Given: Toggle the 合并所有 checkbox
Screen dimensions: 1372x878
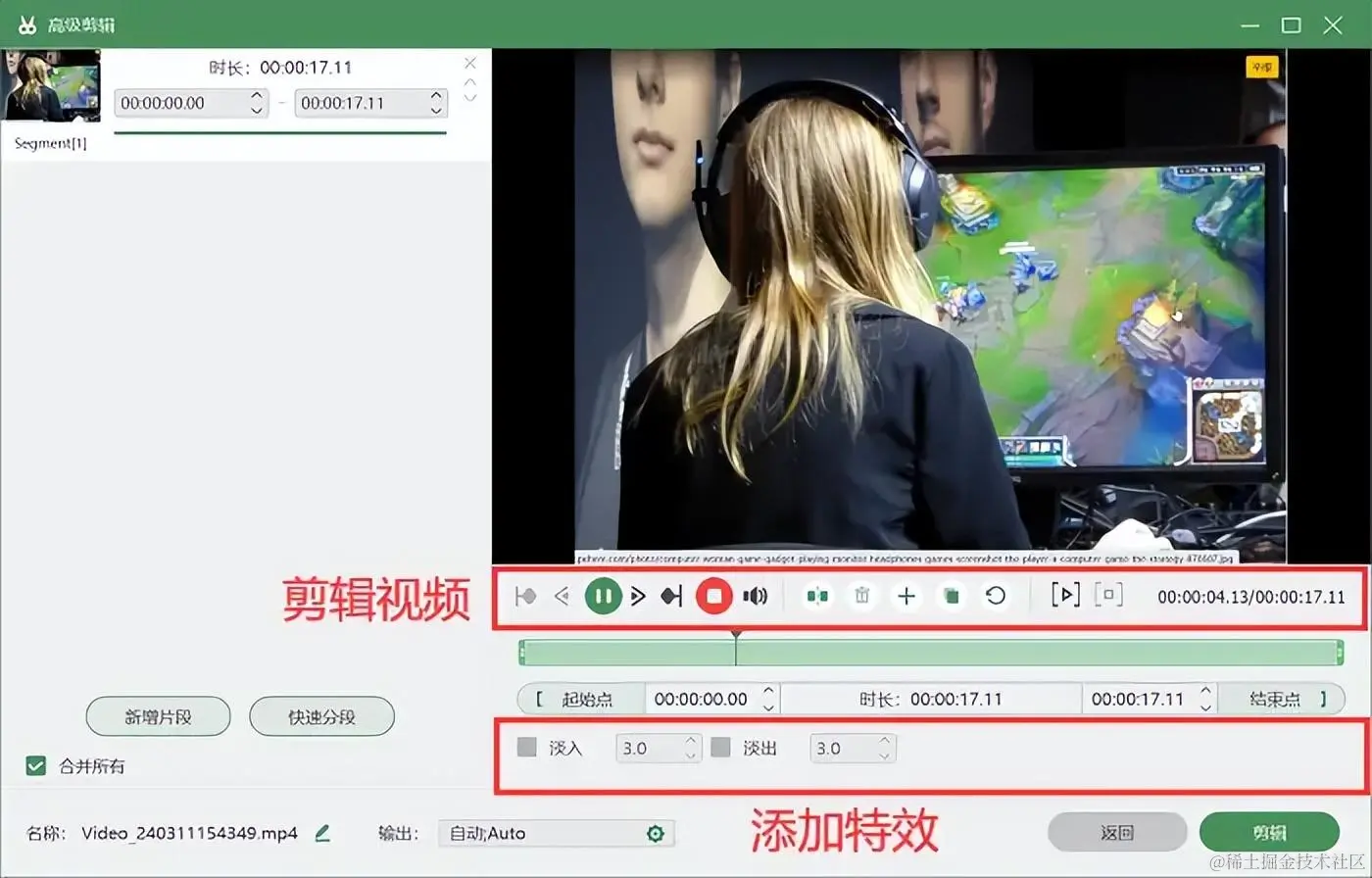Looking at the screenshot, I should (x=36, y=765).
